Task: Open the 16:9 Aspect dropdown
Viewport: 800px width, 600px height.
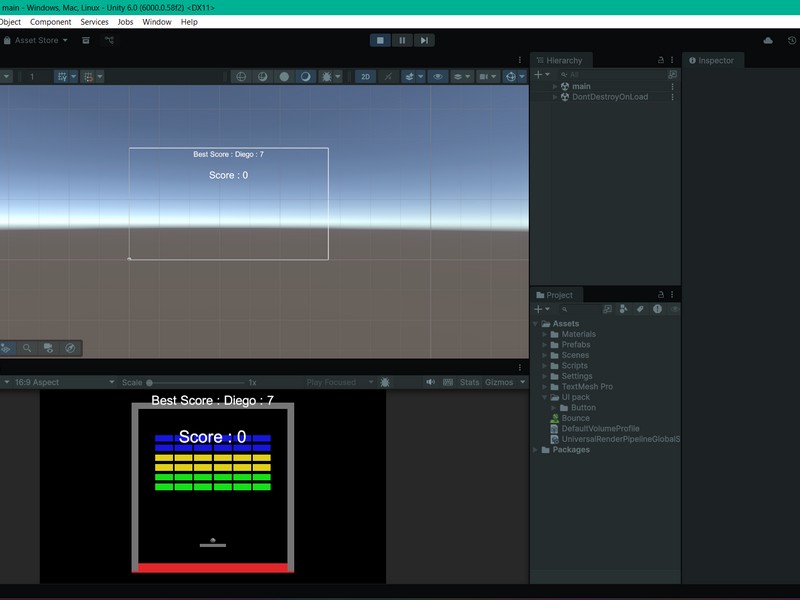Action: pos(35,382)
